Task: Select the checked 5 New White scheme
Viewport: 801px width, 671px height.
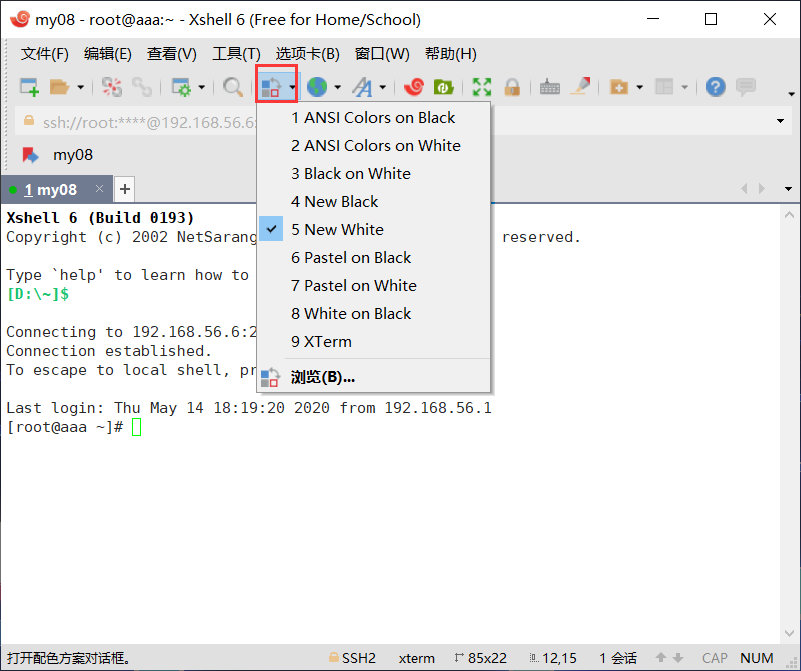Action: point(373,230)
